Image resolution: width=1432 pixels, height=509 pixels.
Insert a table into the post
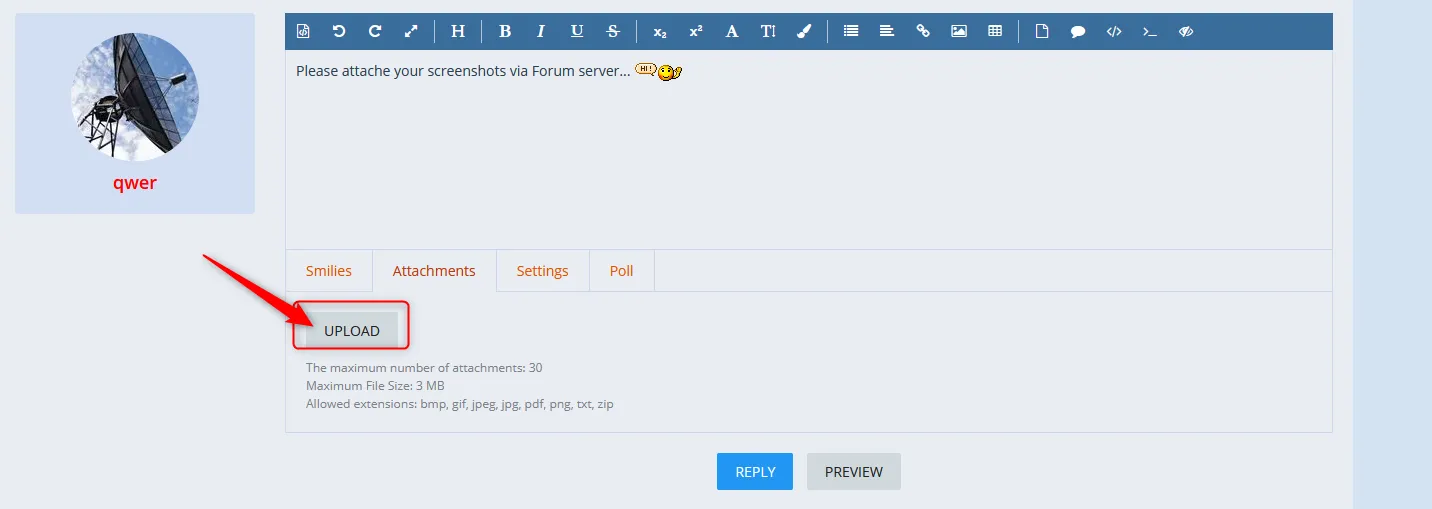coord(995,31)
